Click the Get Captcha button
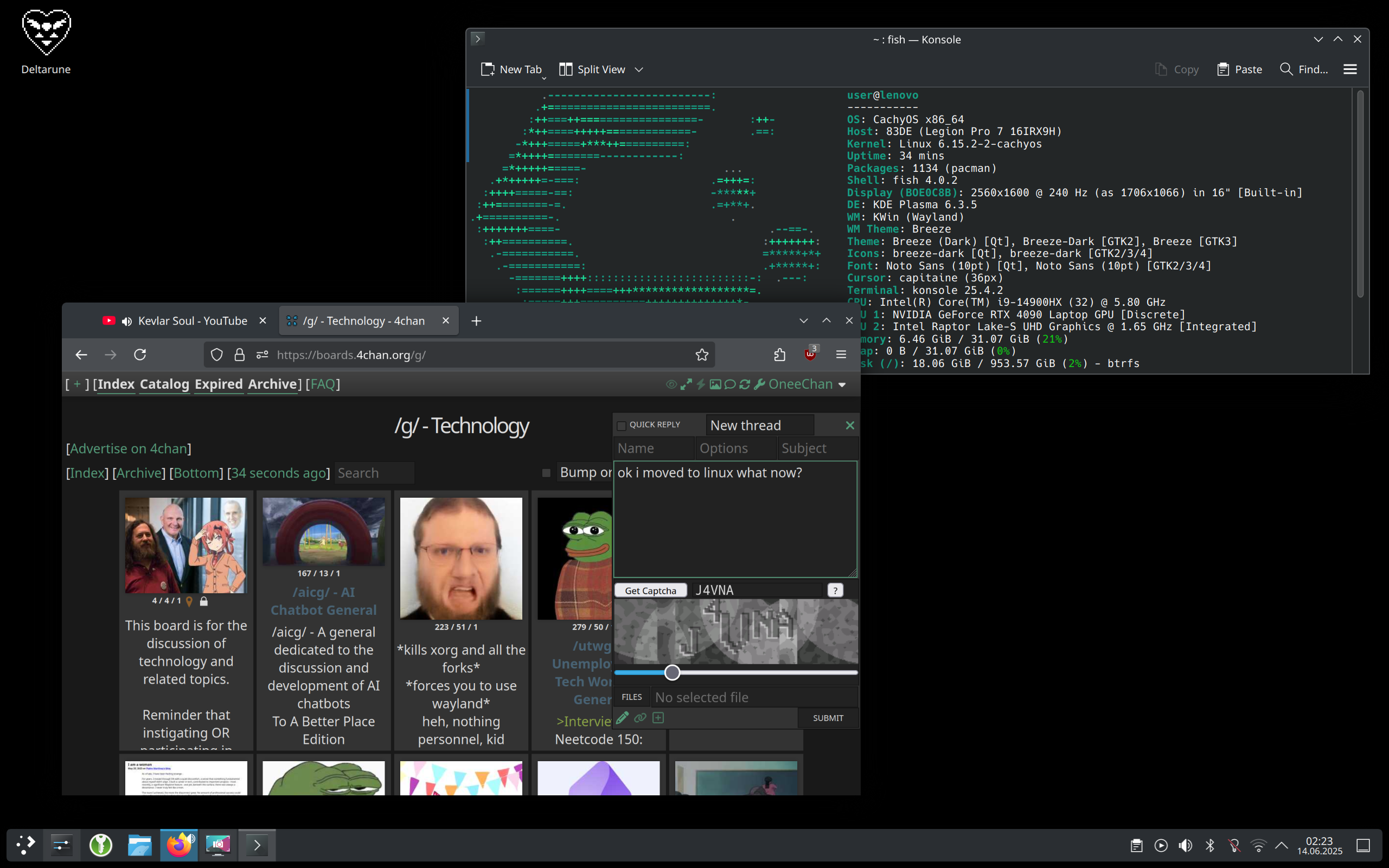 coord(651,590)
